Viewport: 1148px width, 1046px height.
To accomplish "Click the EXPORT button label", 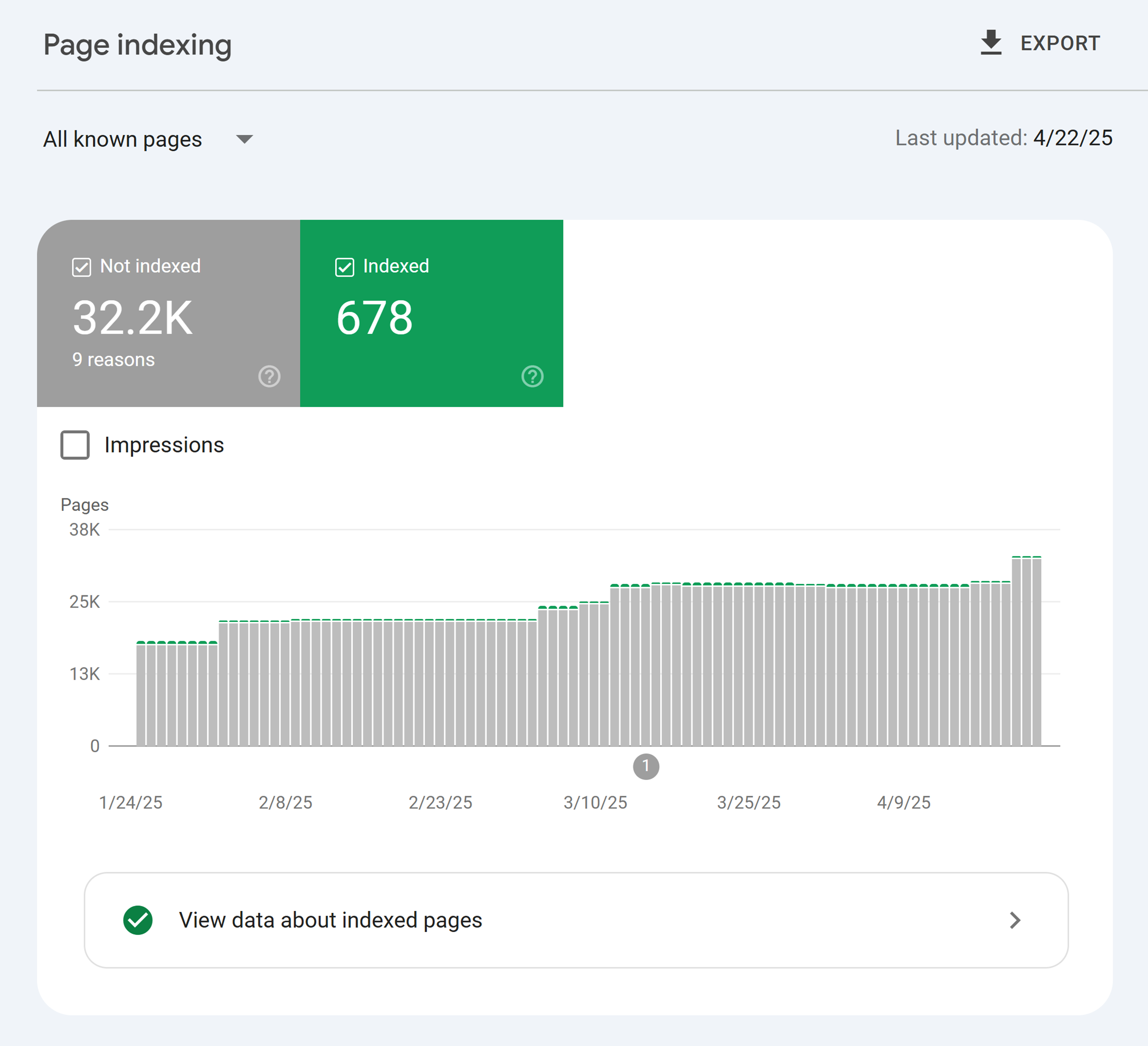I will click(x=1060, y=43).
